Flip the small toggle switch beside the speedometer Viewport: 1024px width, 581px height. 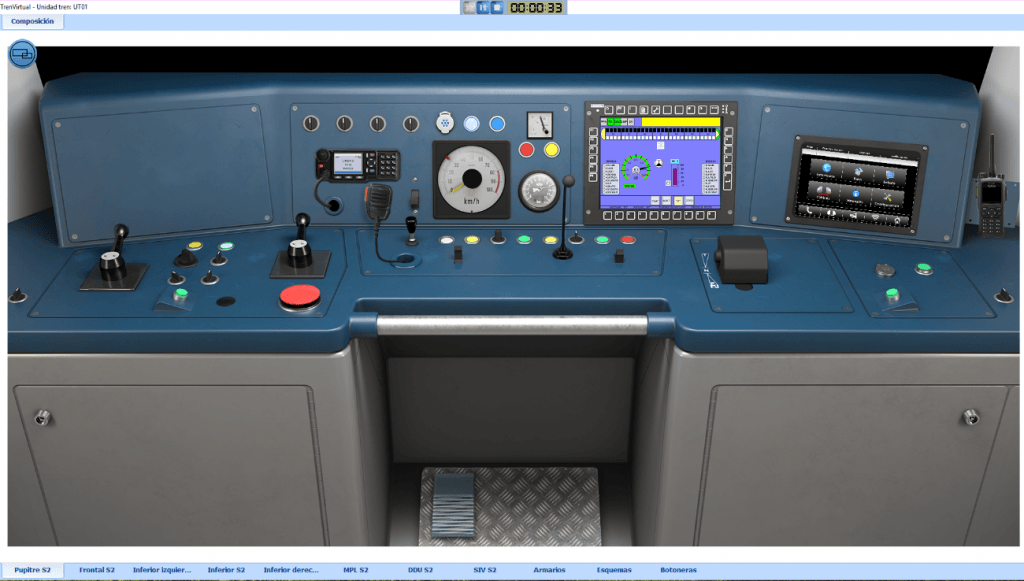tap(414, 198)
